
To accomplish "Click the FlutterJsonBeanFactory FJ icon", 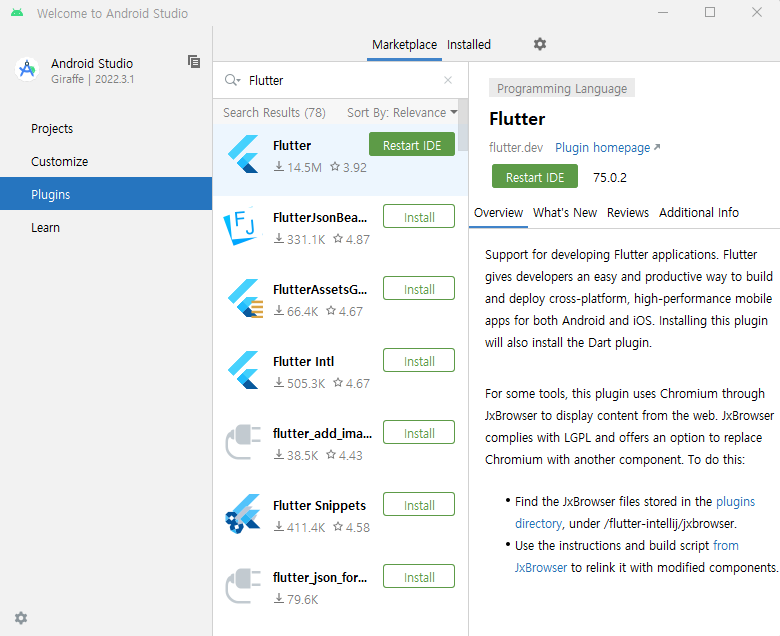I will 241,226.
